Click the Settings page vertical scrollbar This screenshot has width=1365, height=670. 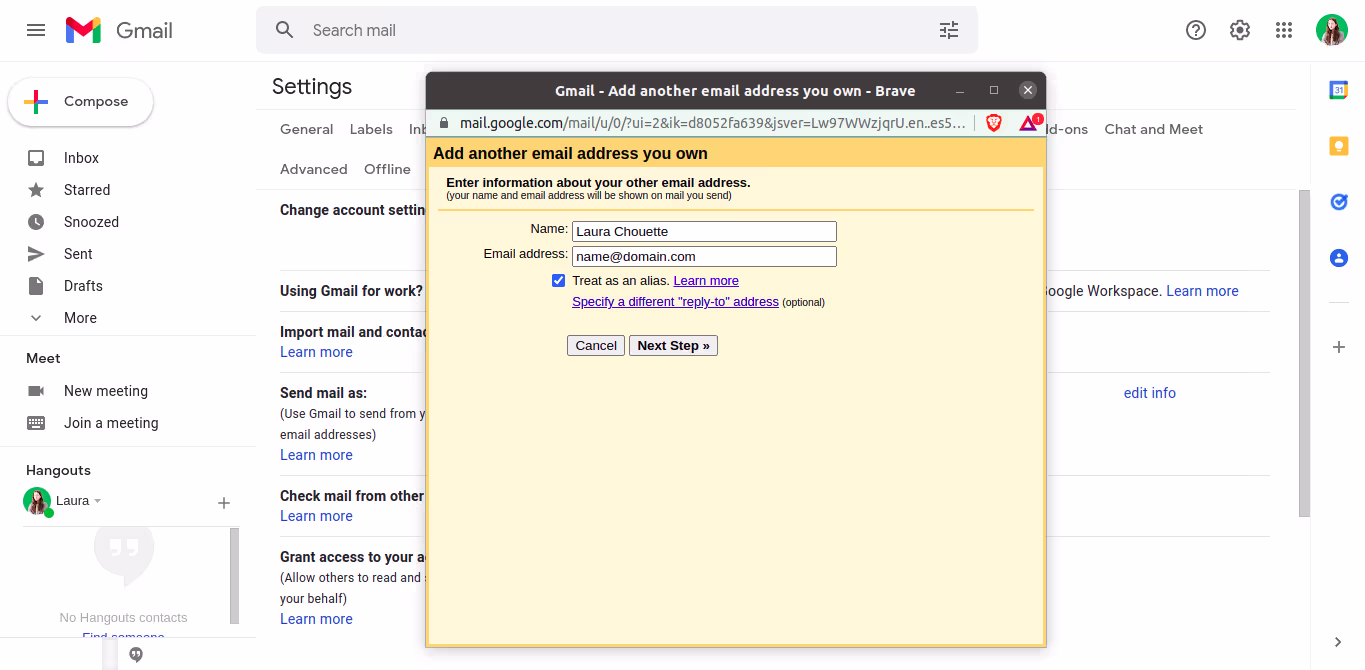click(1304, 353)
